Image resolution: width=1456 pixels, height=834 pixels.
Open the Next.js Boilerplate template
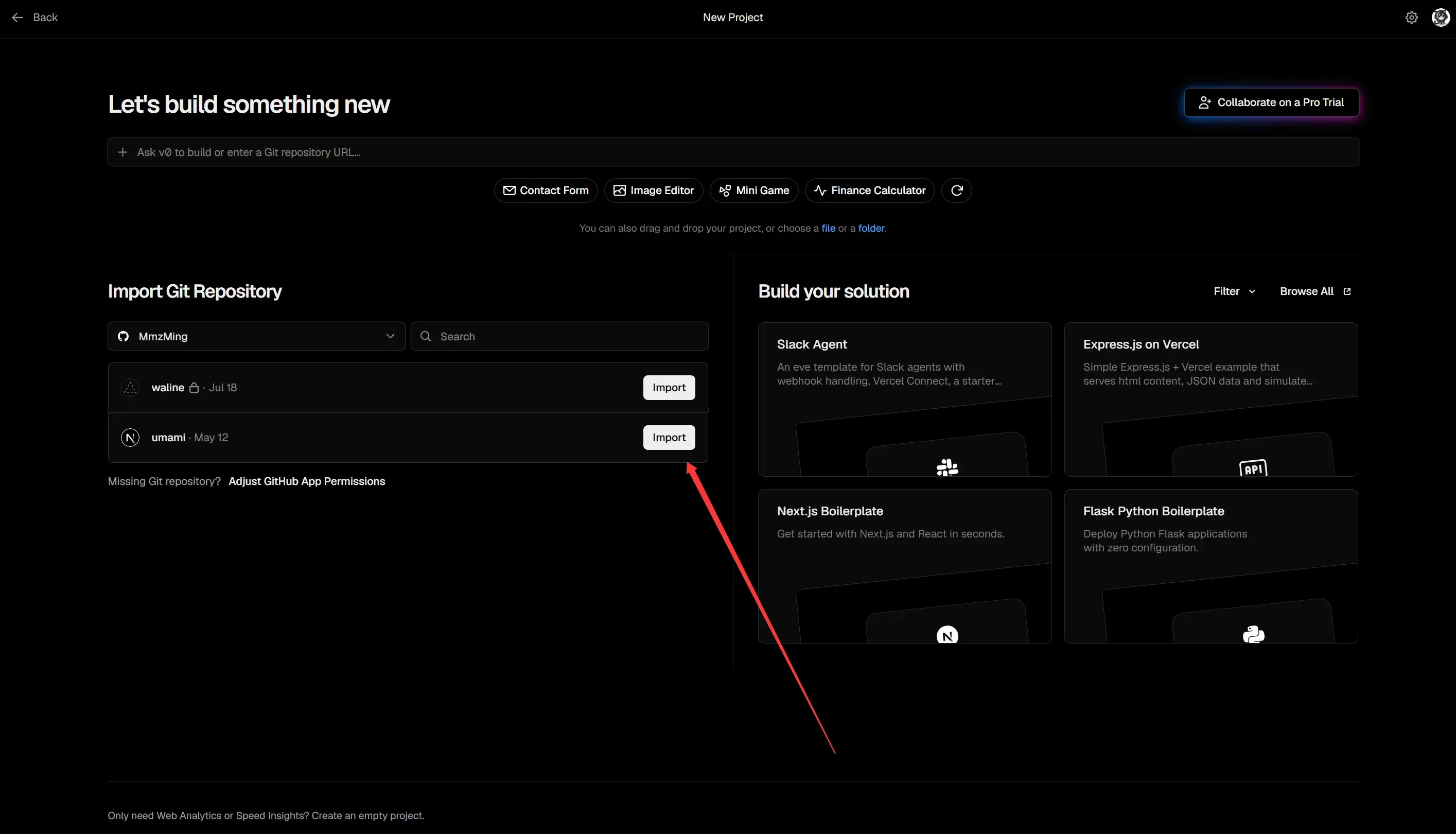(x=905, y=566)
